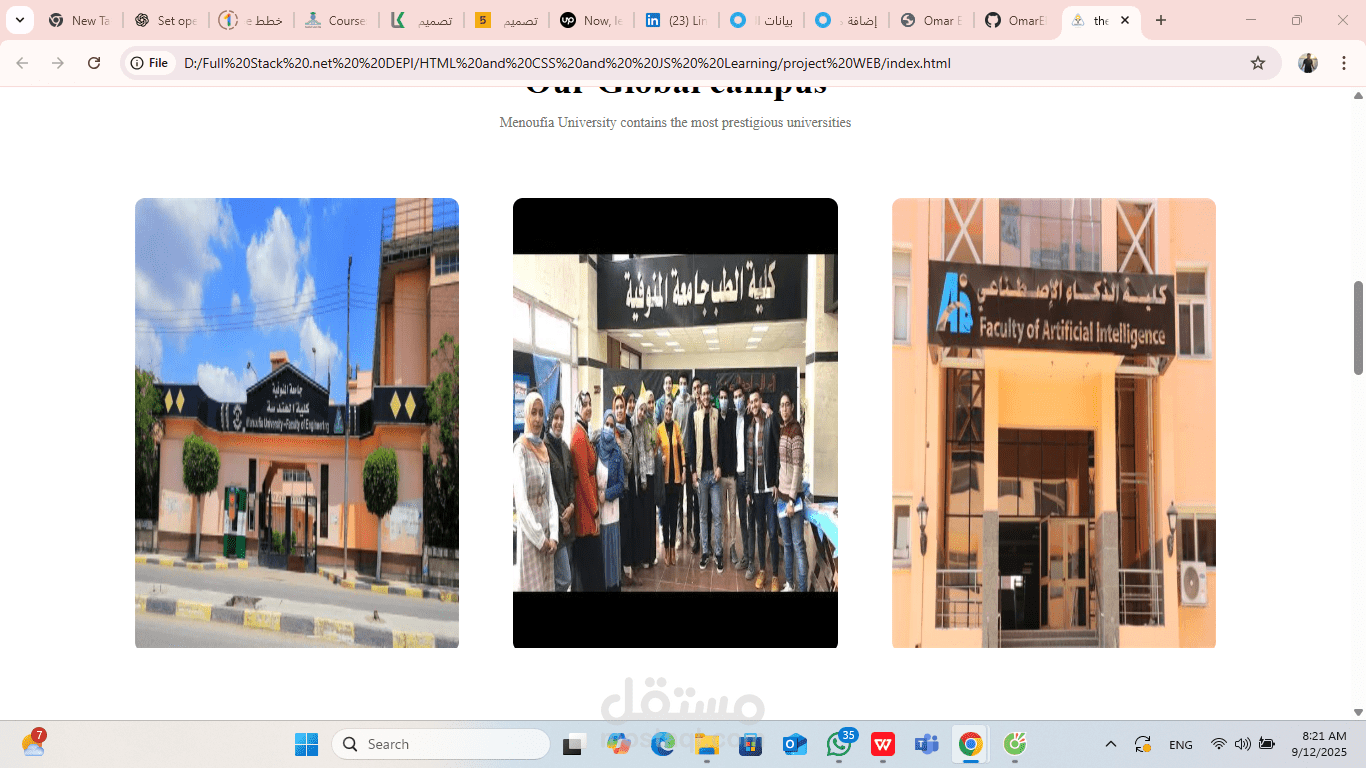
Task: Open Wi-Fi network settings in tray
Action: (x=1218, y=744)
